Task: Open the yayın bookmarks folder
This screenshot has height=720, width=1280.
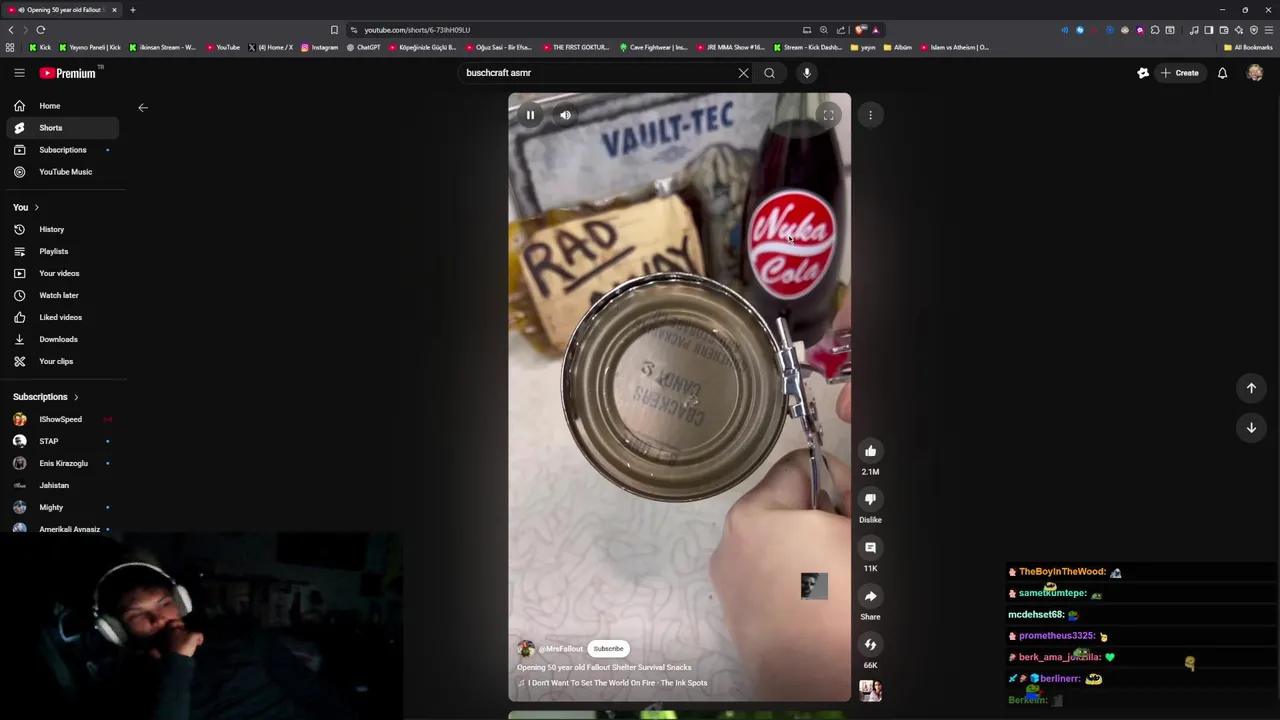Action: pyautogui.click(x=863, y=47)
